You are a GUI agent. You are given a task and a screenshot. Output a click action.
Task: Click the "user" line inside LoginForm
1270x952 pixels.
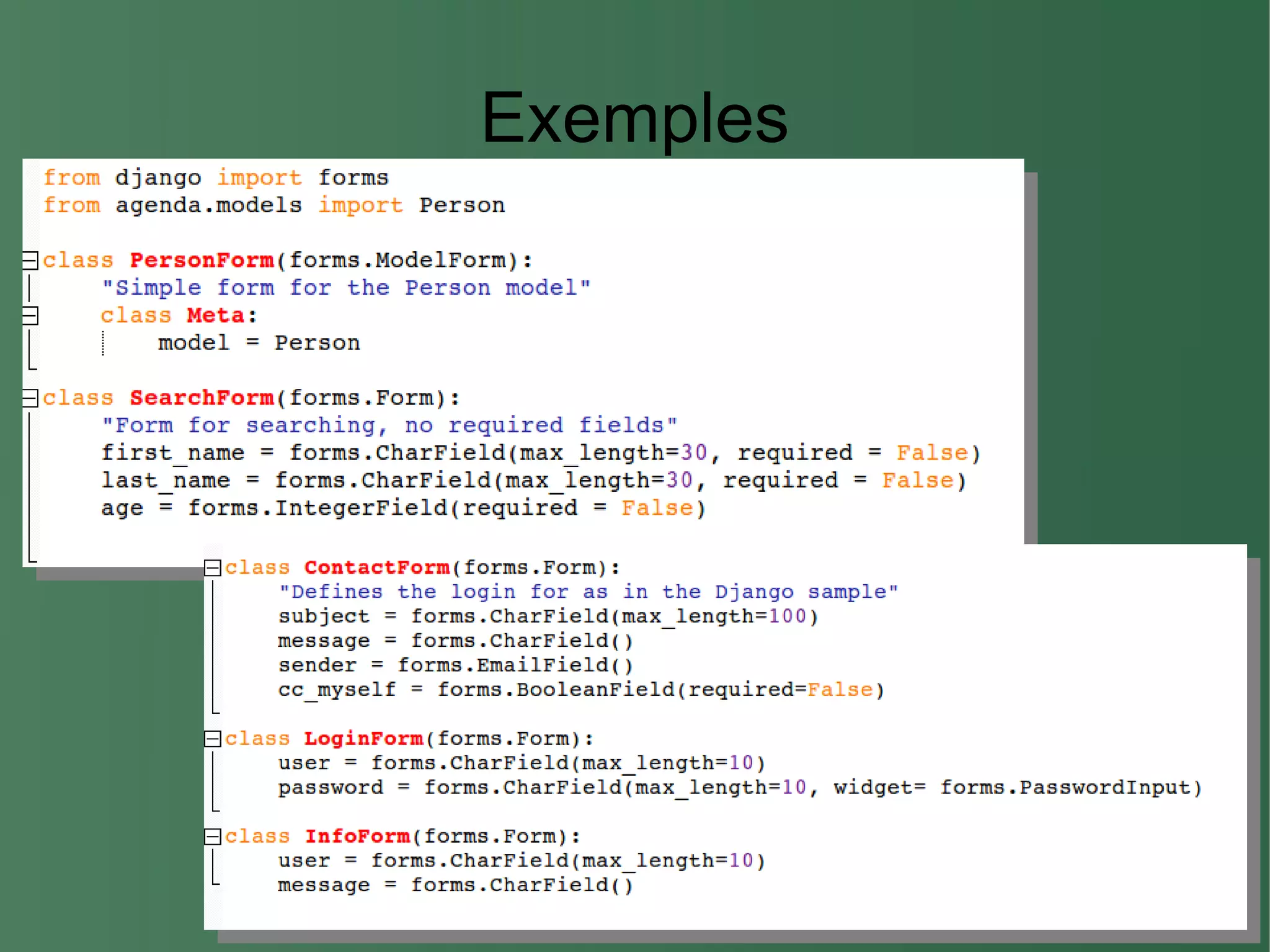(x=522, y=763)
